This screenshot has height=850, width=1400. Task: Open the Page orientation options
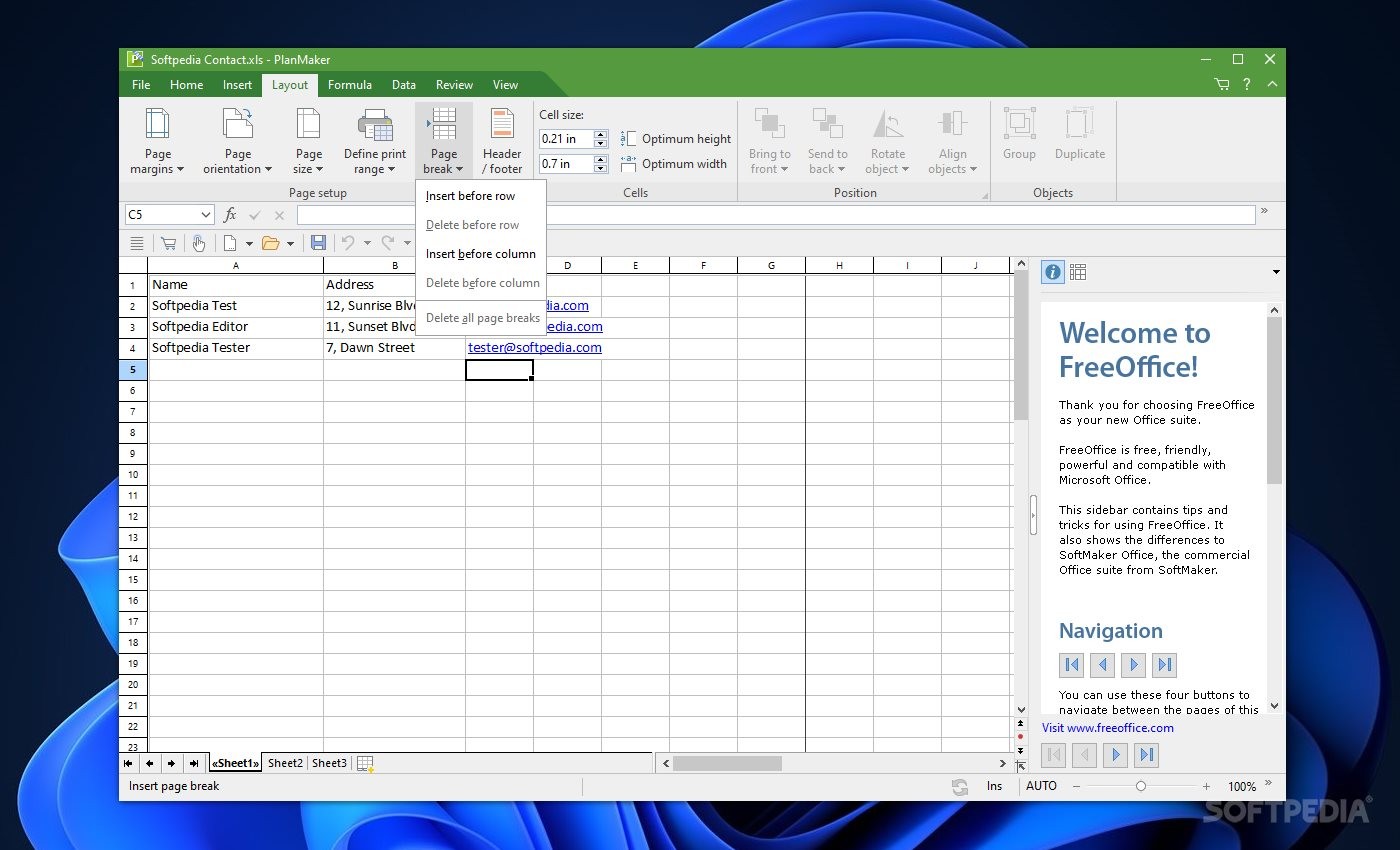coord(237,141)
